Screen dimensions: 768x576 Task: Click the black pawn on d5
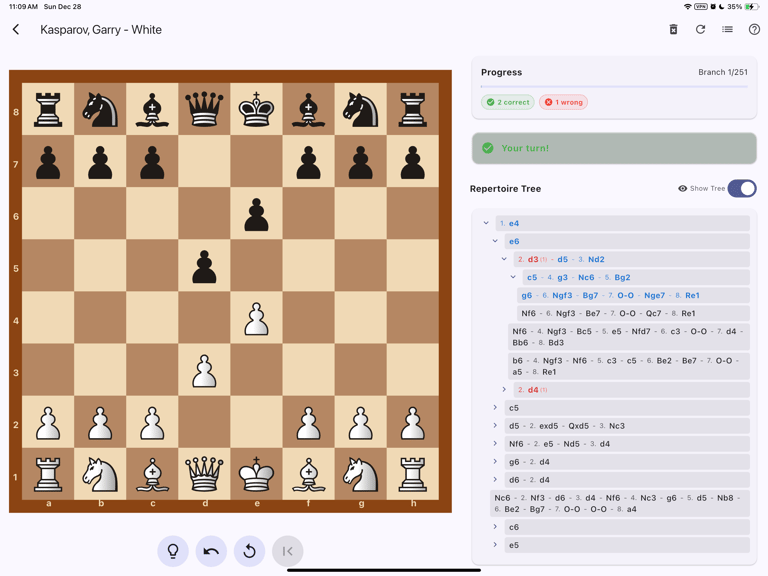click(x=204, y=265)
